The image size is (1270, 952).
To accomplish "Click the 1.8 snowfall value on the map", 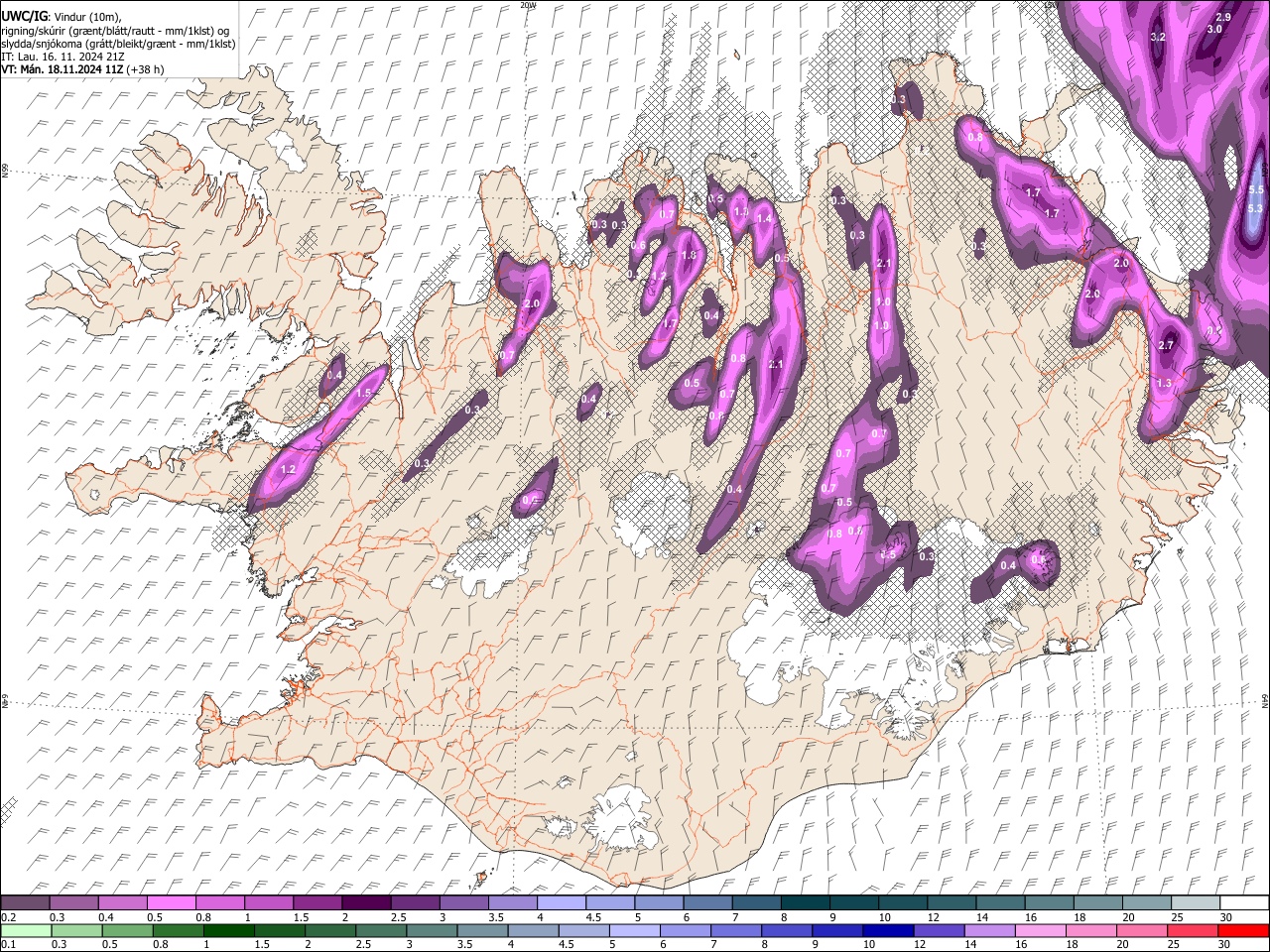I will coord(689,255).
